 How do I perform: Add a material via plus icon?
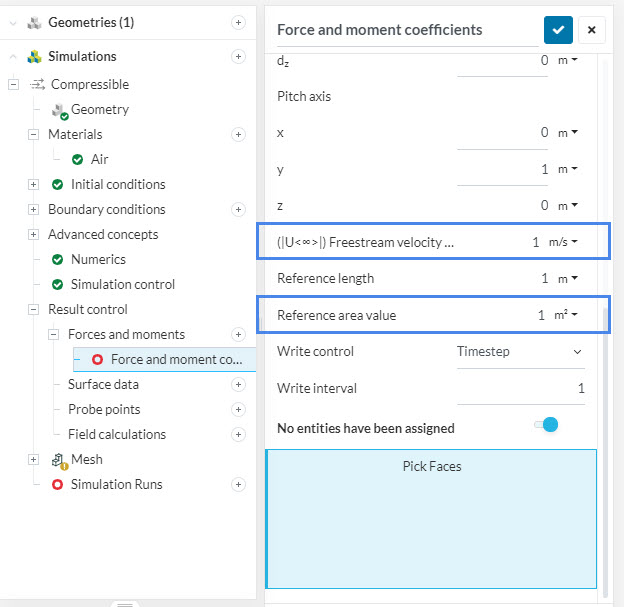[238, 134]
